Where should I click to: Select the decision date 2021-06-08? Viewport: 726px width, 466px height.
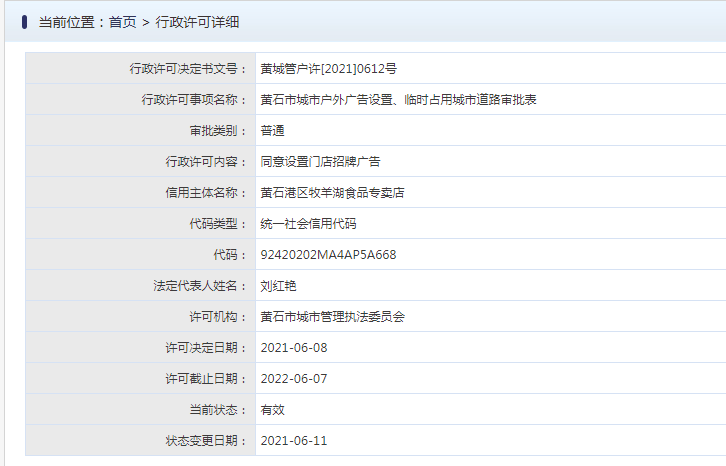click(294, 348)
